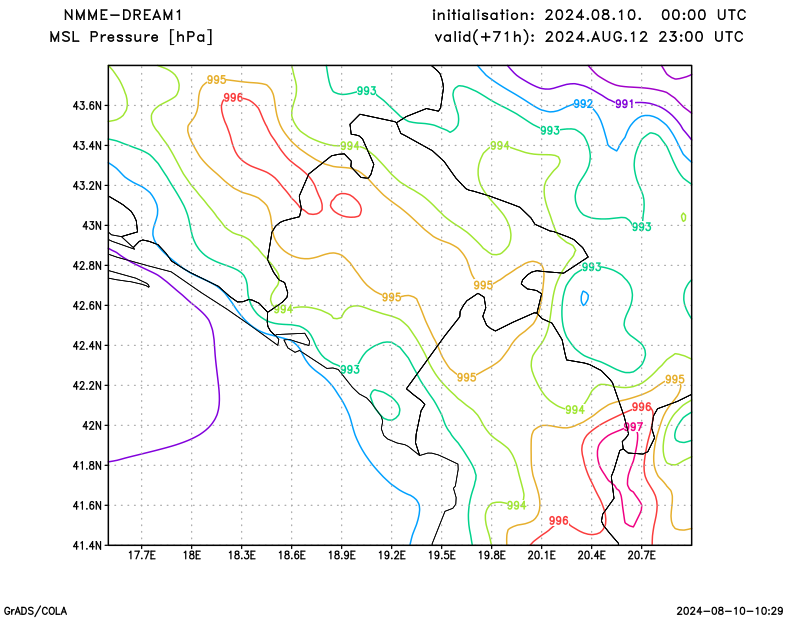
Task: Click the "19.8E" longitude label
Action: (x=491, y=555)
